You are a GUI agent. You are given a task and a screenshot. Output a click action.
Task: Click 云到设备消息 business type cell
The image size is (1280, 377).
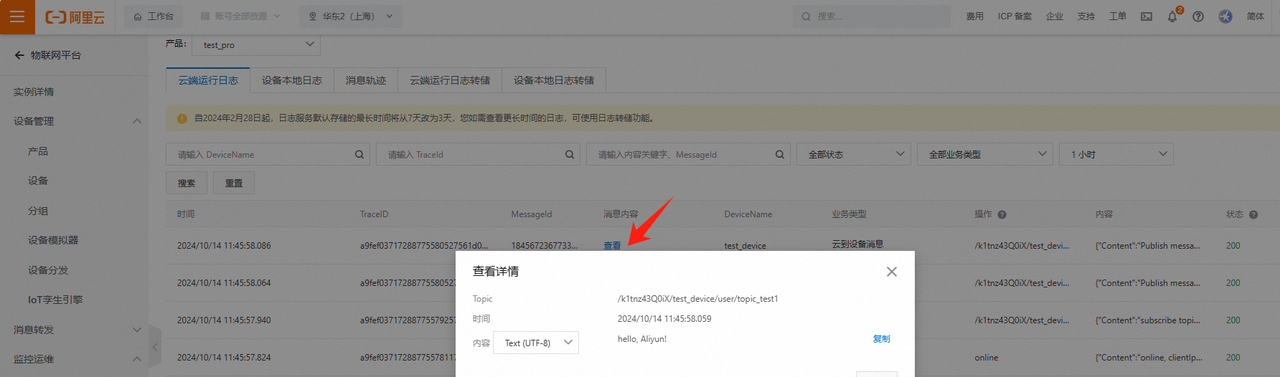(x=858, y=244)
